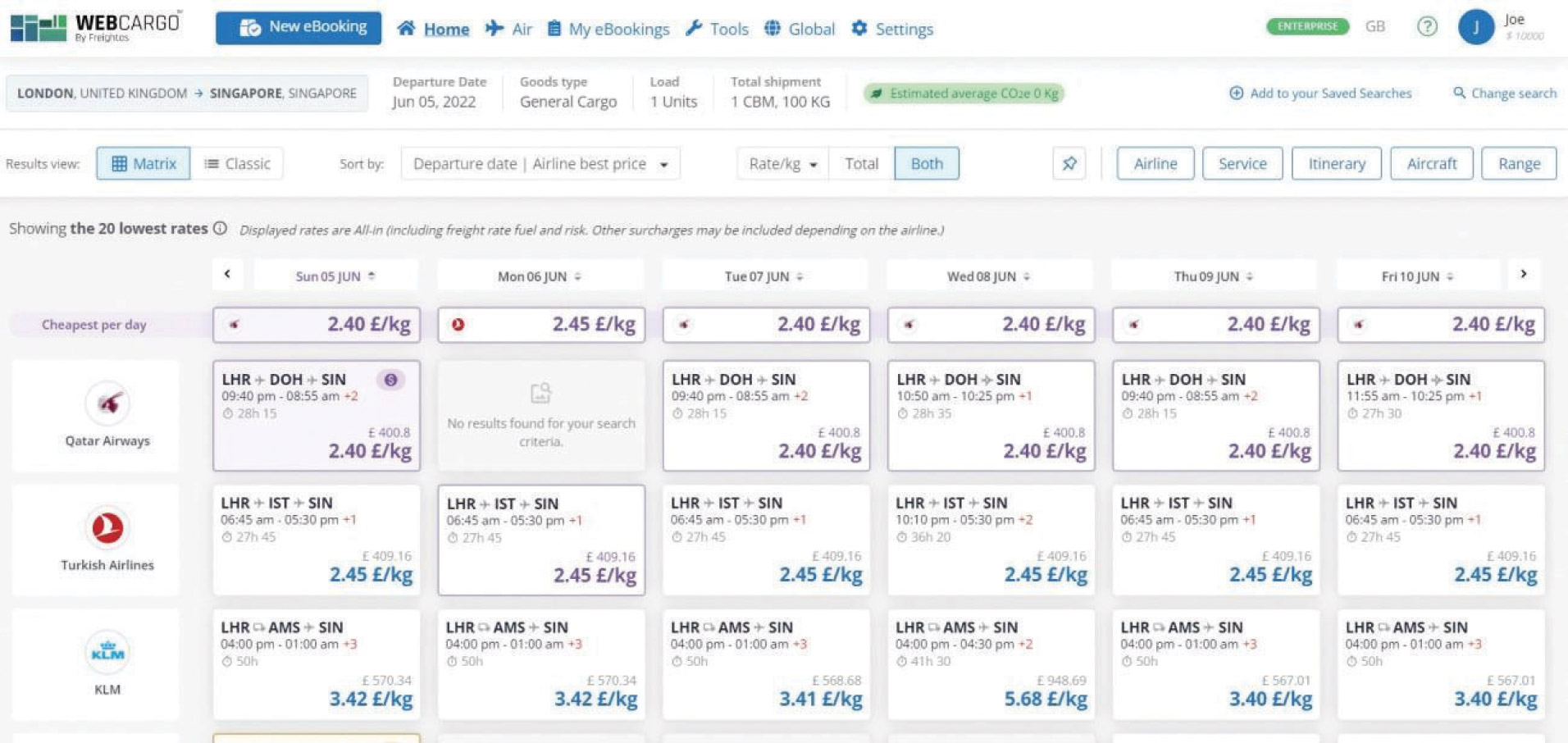Sort by Fri 10 JUN column
Viewport: 1568px width, 743px height.
[x=1418, y=276]
